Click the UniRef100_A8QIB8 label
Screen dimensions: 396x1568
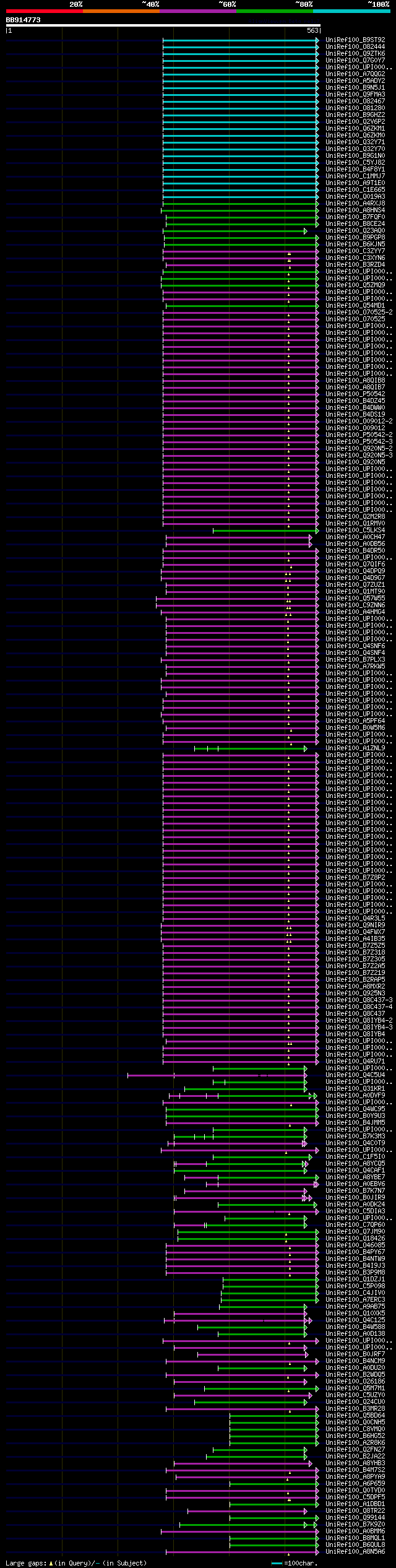(355, 380)
